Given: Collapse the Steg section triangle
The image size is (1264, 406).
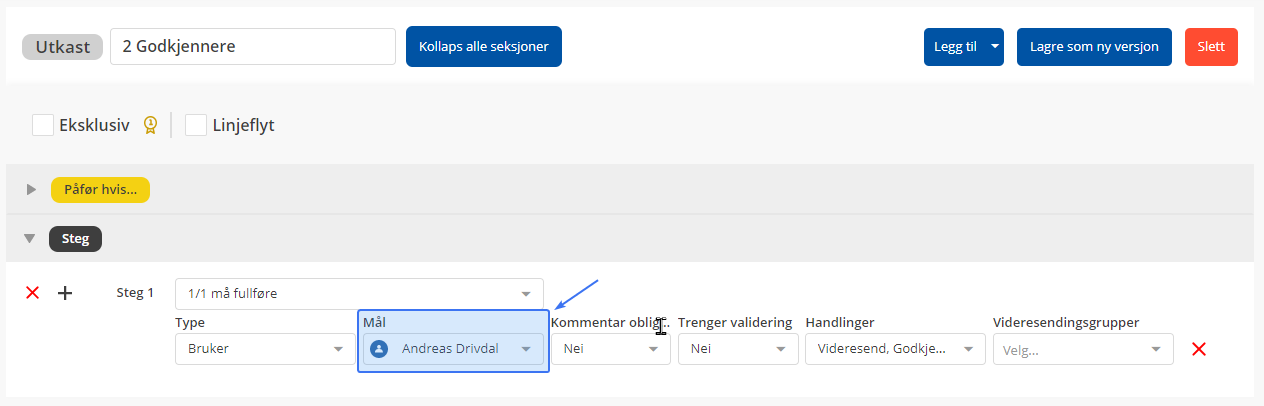Looking at the screenshot, I should [30, 239].
